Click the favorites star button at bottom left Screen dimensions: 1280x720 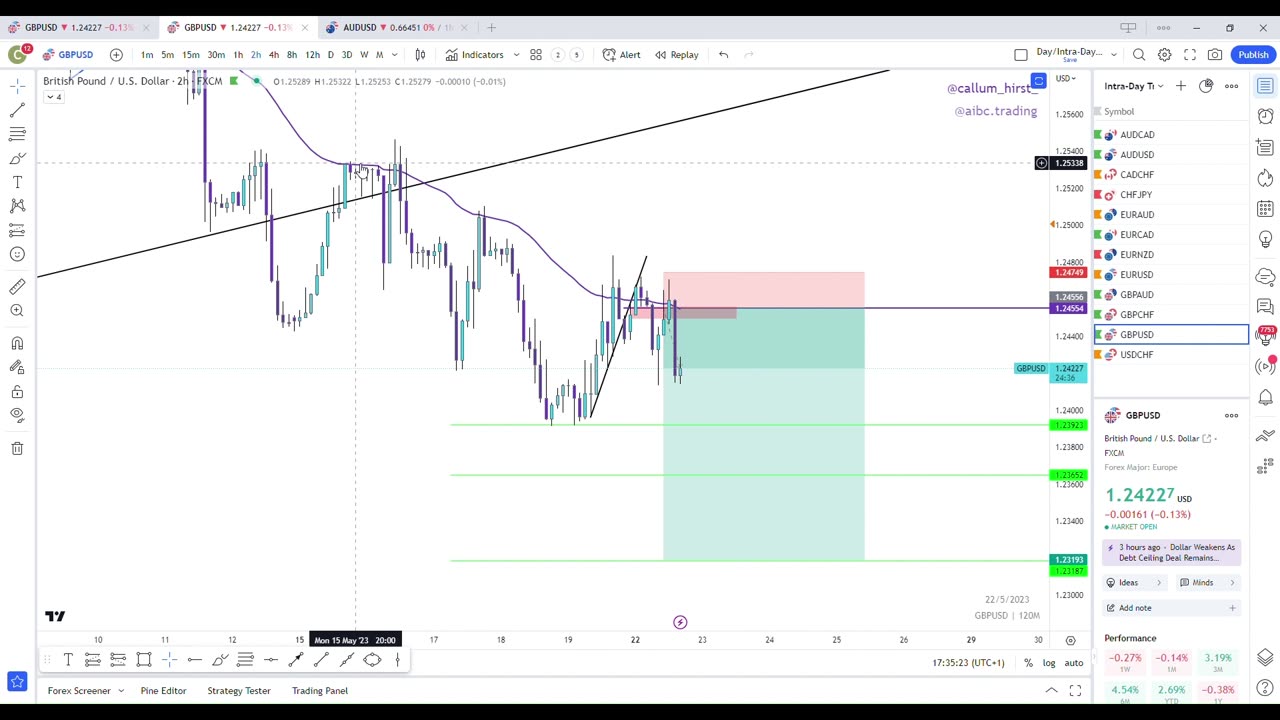tap(17, 682)
